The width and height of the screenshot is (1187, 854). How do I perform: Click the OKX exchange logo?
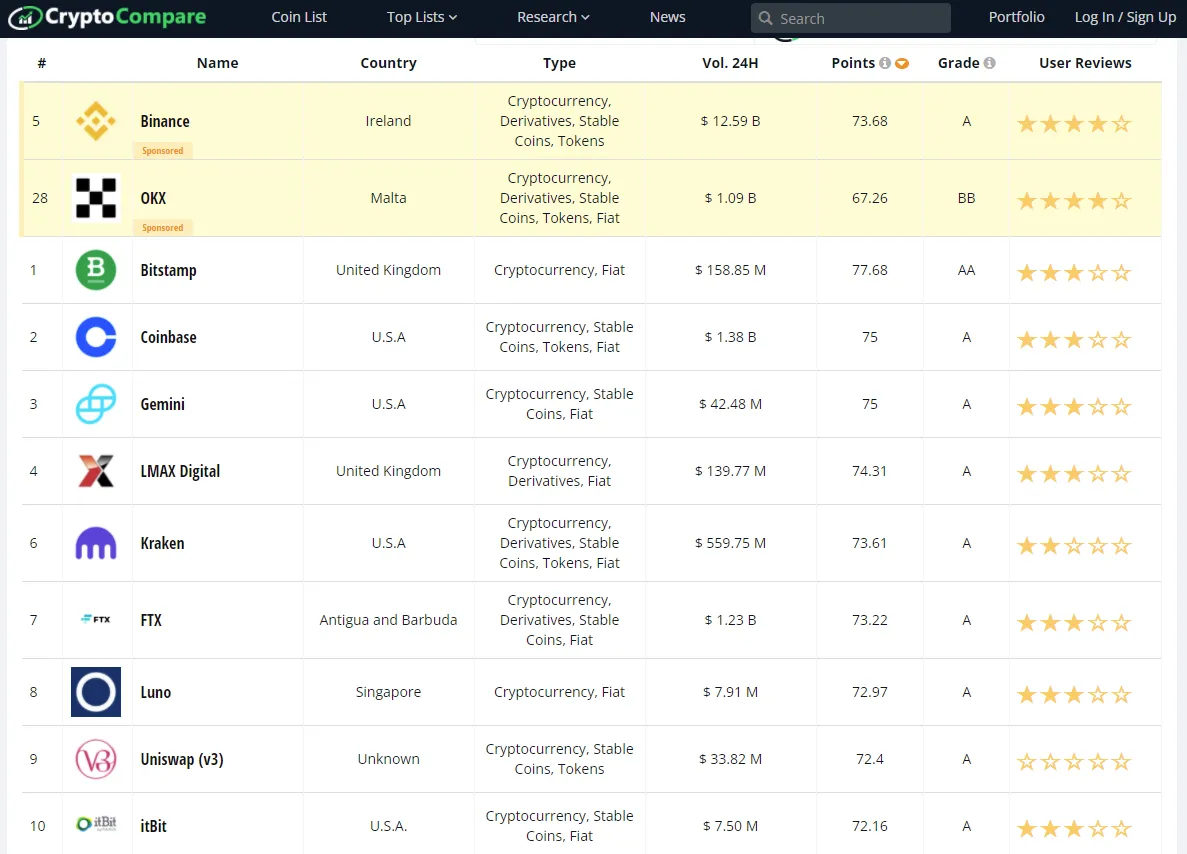point(96,198)
